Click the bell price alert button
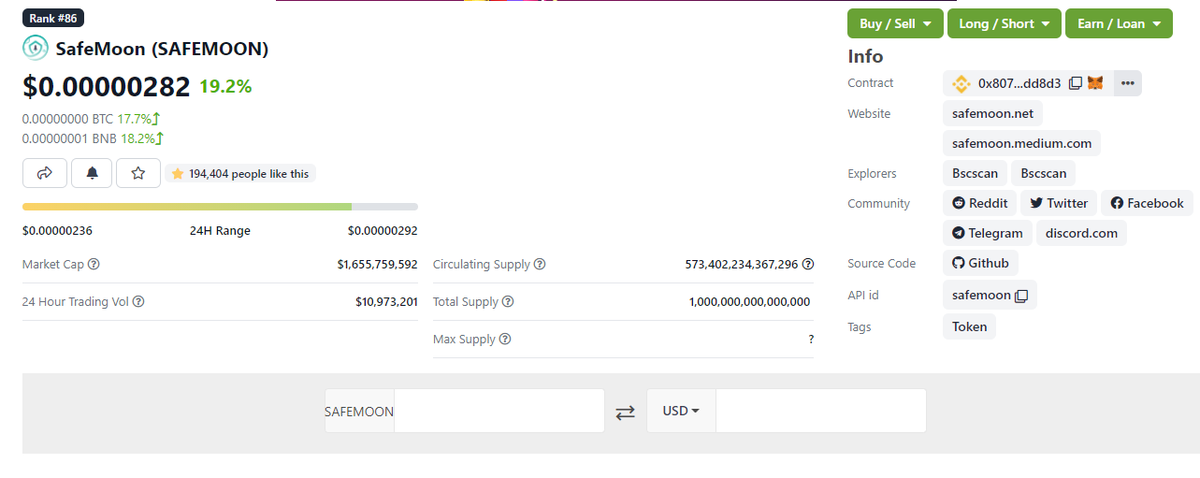This screenshot has height=478, width=1200. click(x=92, y=173)
